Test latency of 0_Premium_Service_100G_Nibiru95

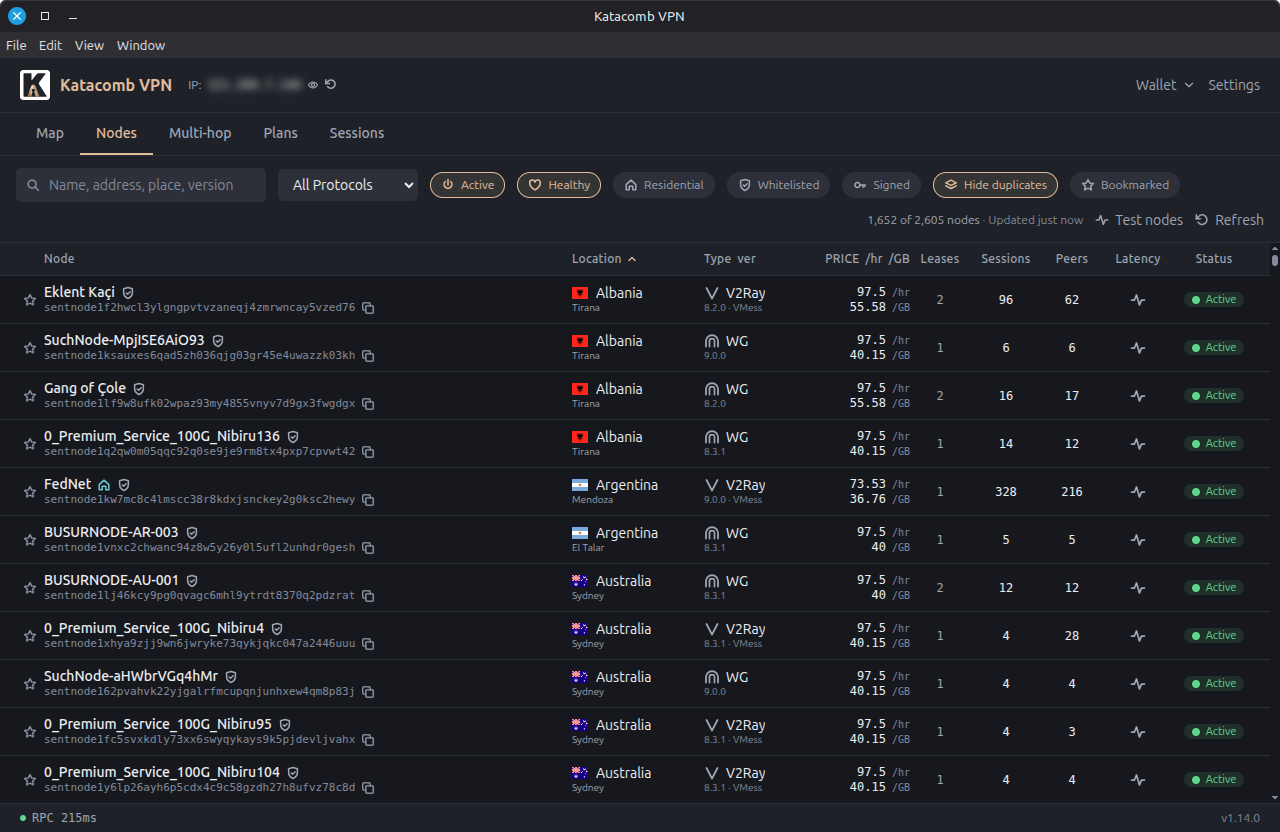point(1138,732)
